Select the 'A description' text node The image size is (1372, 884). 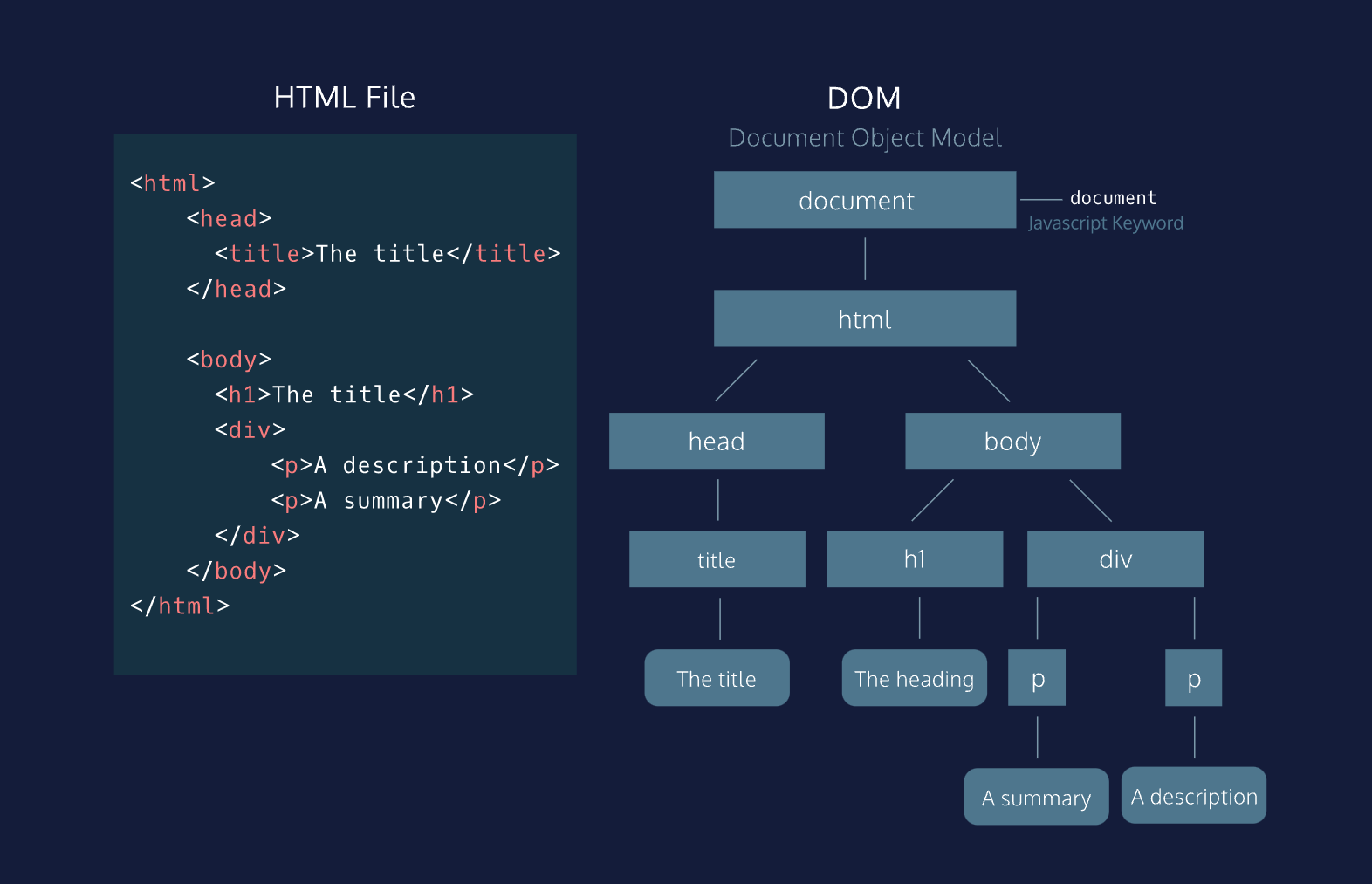(1194, 796)
